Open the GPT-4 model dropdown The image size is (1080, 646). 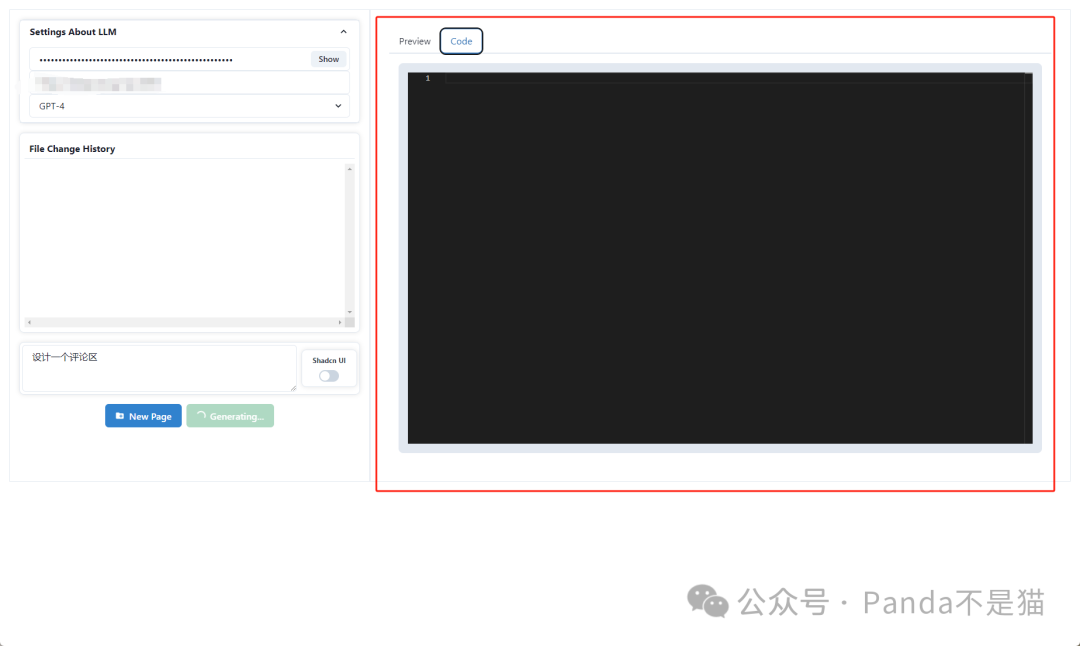[x=189, y=106]
